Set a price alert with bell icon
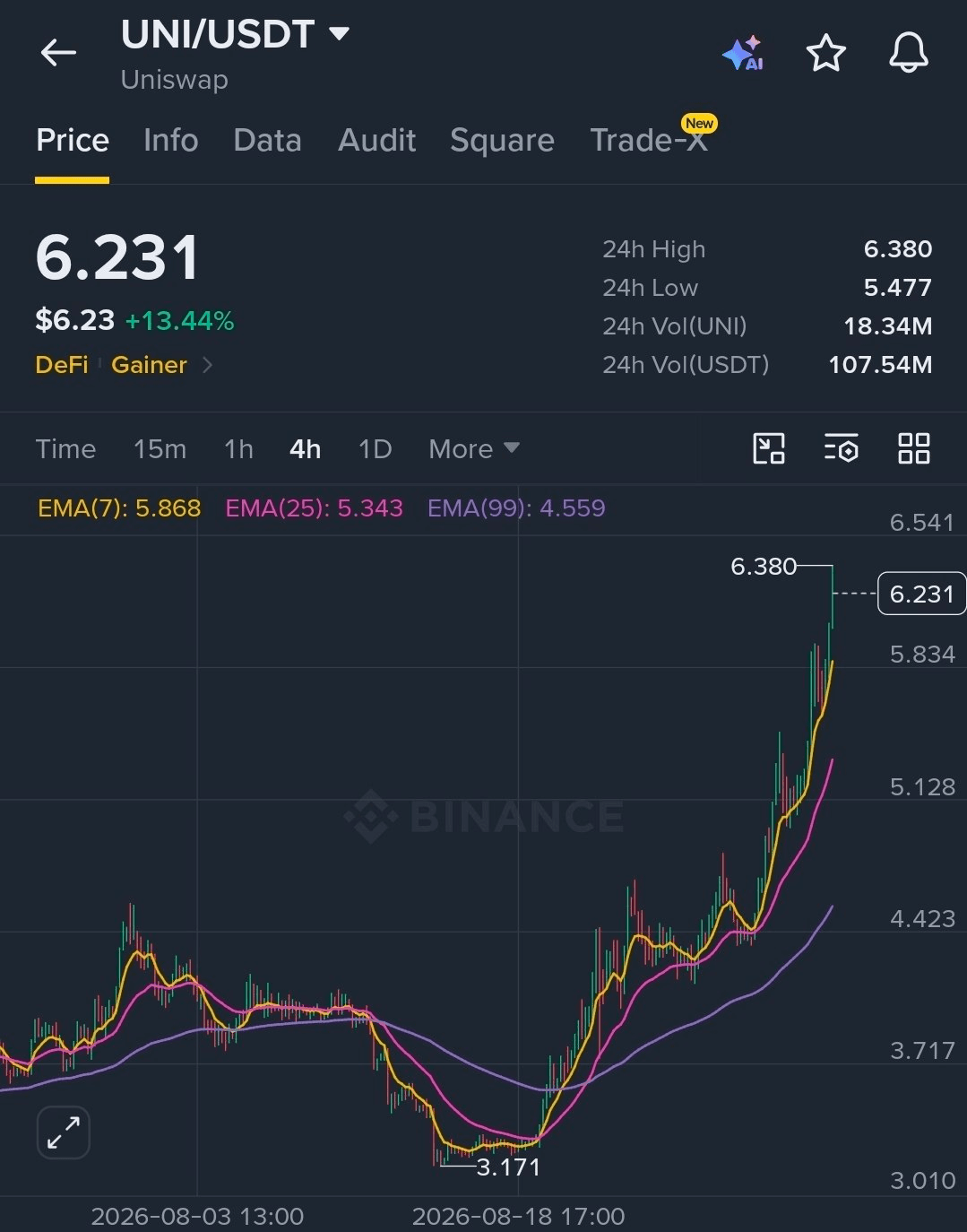The height and width of the screenshot is (1232, 967). click(x=908, y=53)
